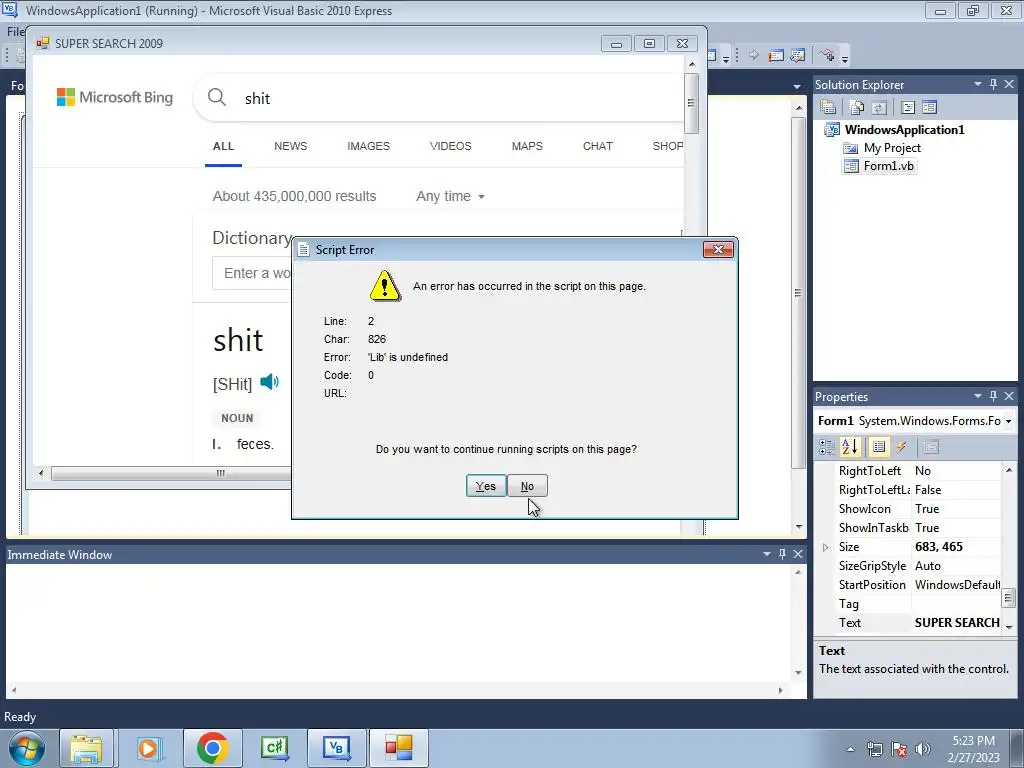Screen dimensions: 1024x768
Task: Click the Properties Window icon in Solution Explorer
Action: click(x=828, y=107)
